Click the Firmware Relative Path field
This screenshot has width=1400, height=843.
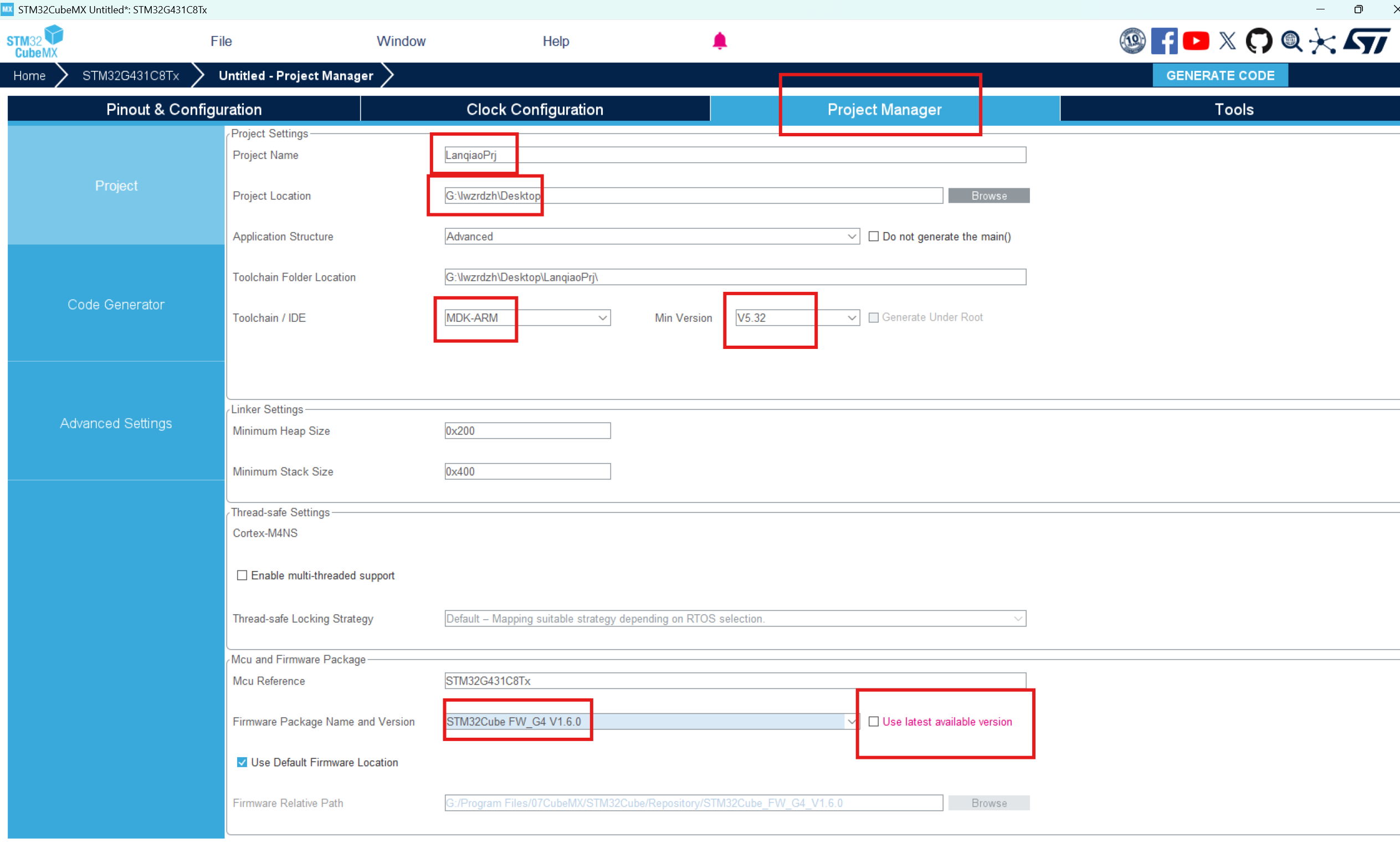pos(693,803)
